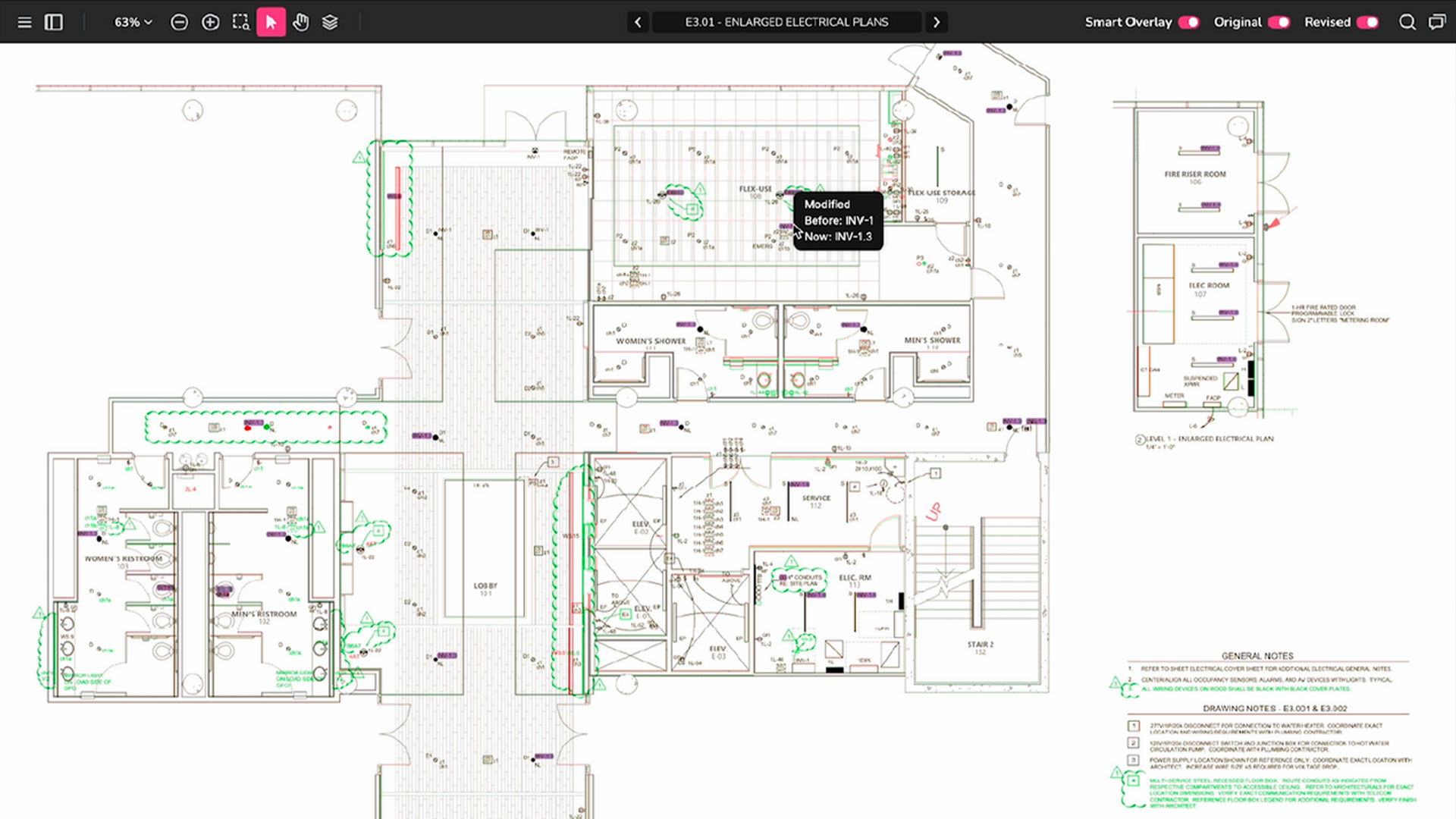The width and height of the screenshot is (1456, 819).
Task: Go to previous sheet with left chevron
Action: 638,22
